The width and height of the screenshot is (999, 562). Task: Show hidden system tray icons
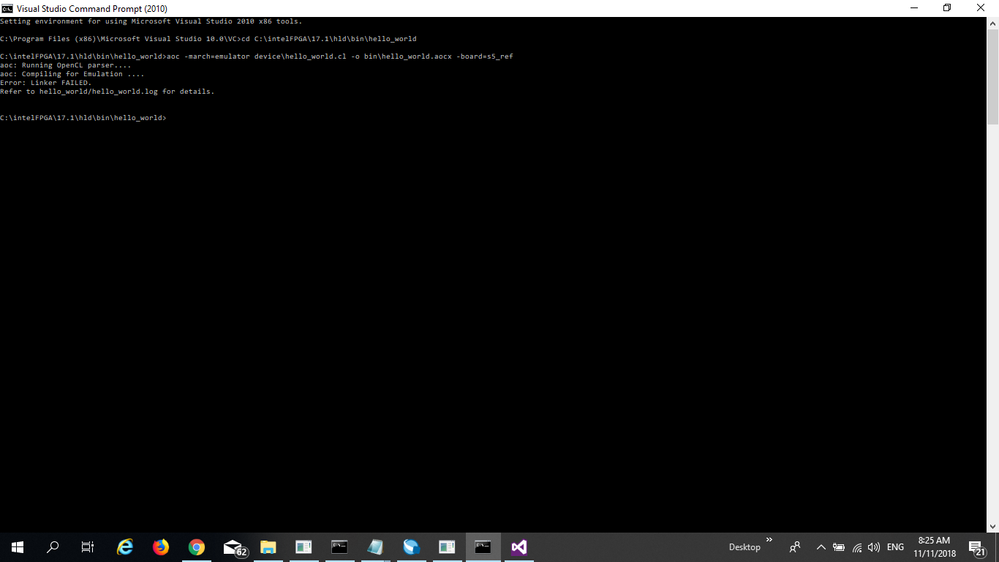[821, 547]
